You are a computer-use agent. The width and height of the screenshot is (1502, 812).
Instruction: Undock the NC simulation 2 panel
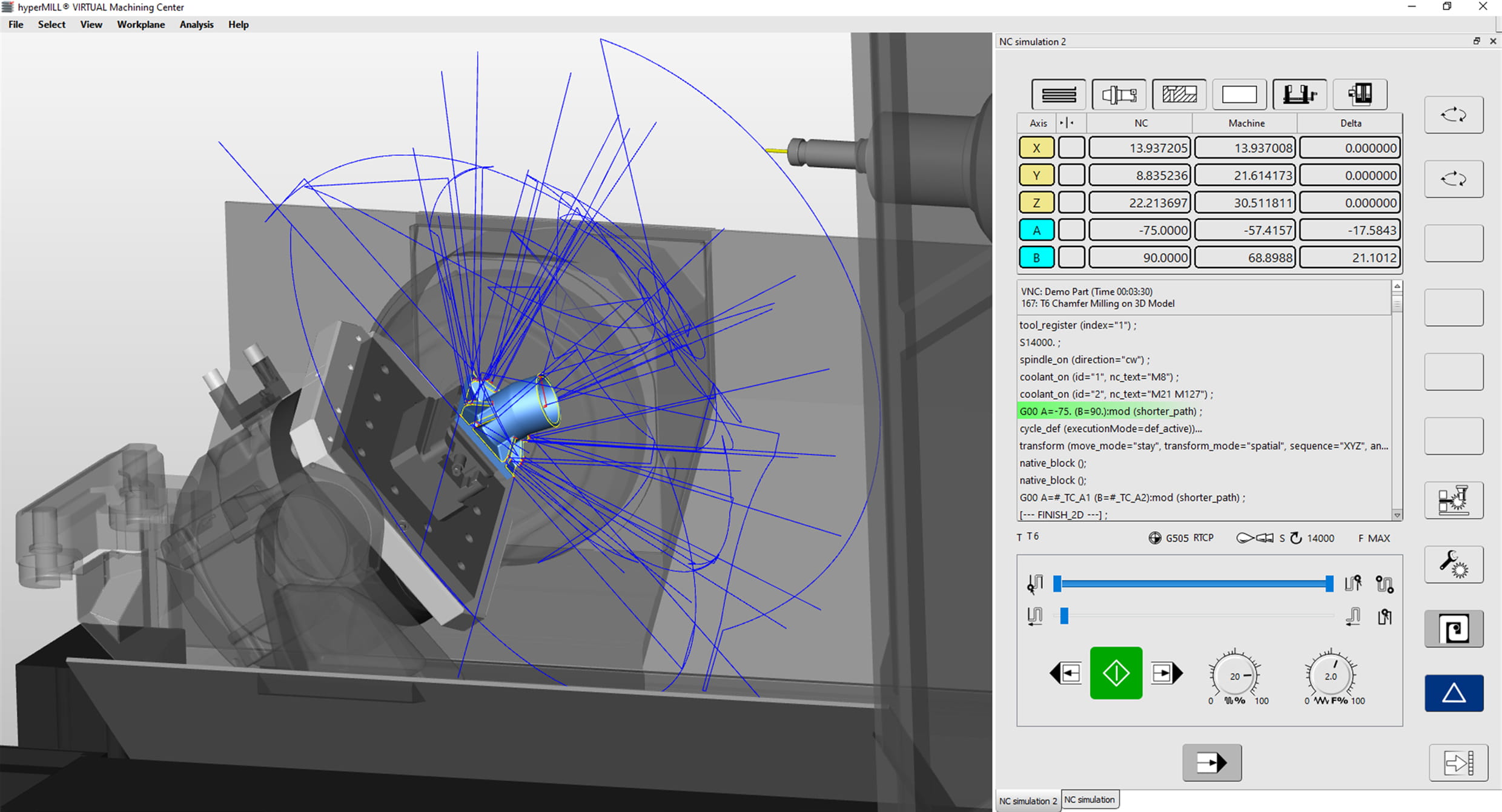coord(1476,41)
